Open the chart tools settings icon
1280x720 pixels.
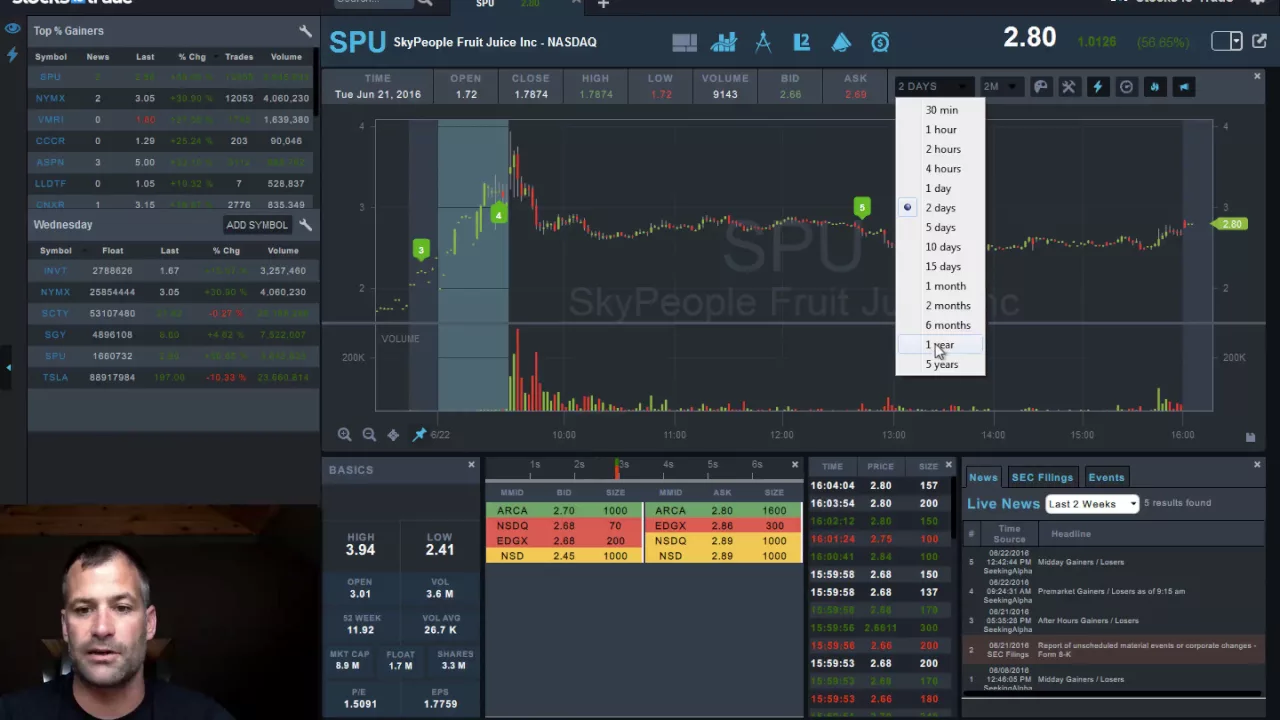[1068, 87]
